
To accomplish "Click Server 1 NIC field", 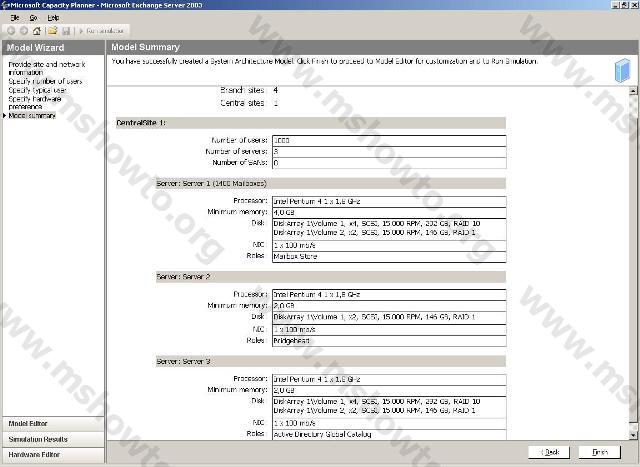I will [x=389, y=245].
